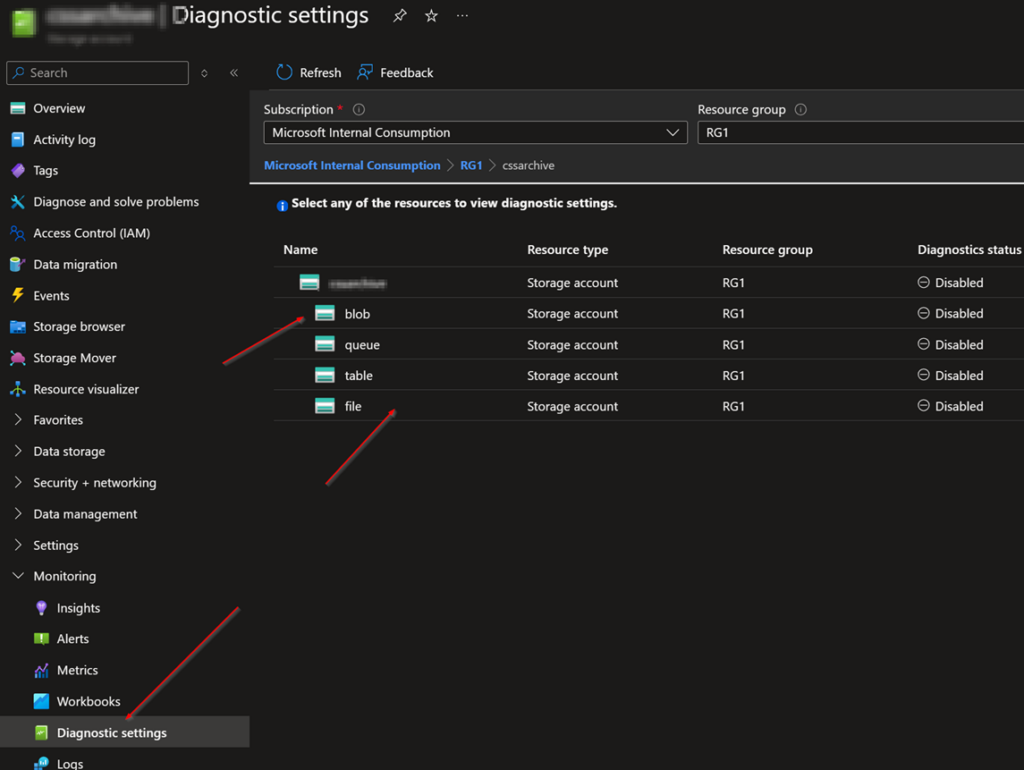Click the file resource icon
Viewport: 1024px width, 770px height.
coord(325,406)
